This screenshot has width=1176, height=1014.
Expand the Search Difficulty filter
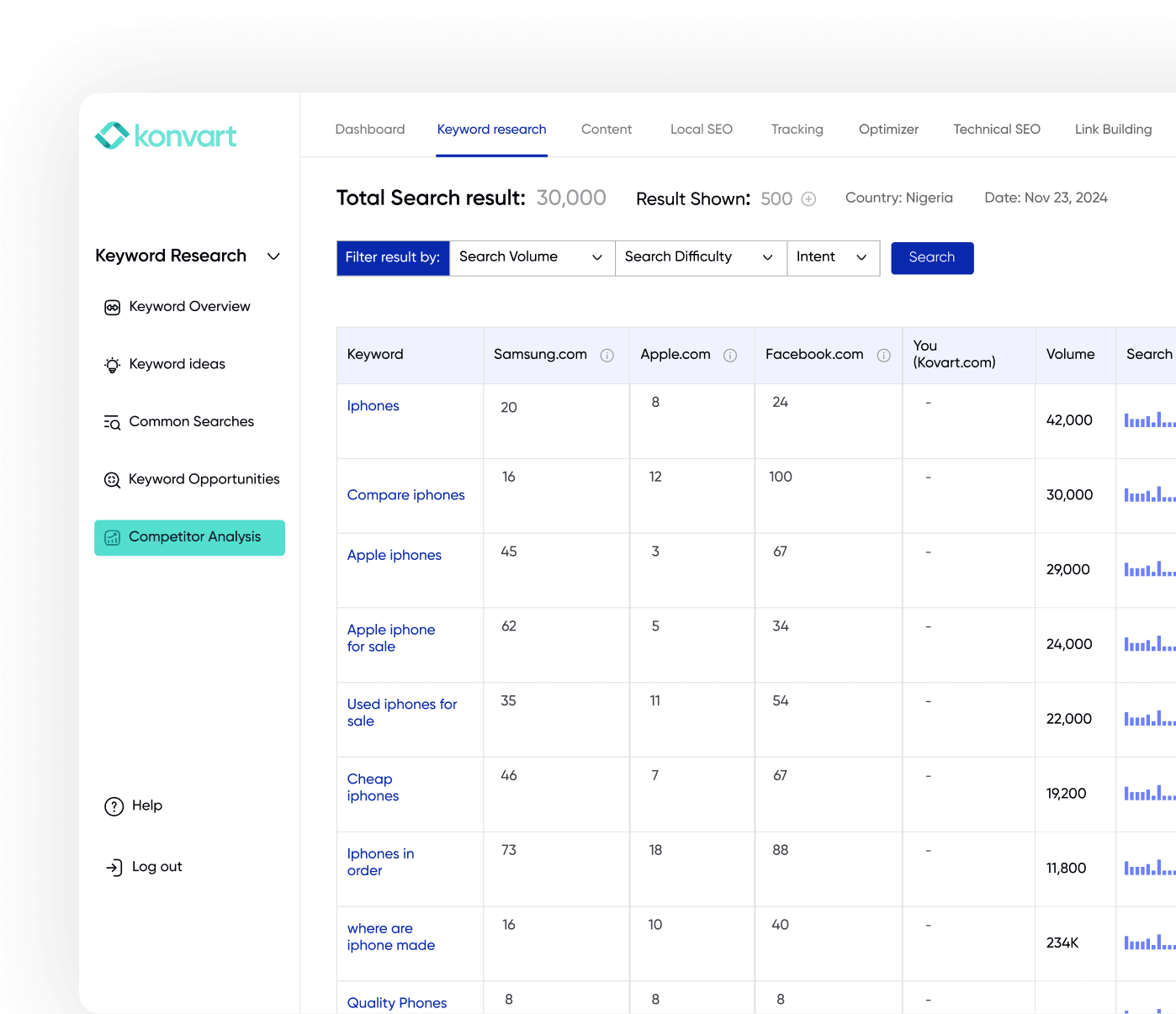point(766,257)
